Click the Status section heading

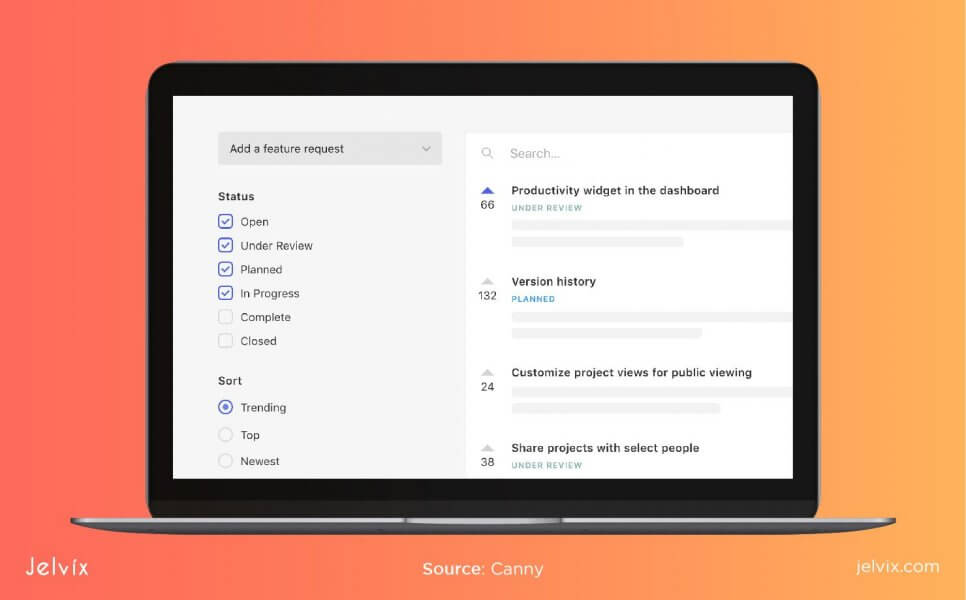(x=236, y=197)
